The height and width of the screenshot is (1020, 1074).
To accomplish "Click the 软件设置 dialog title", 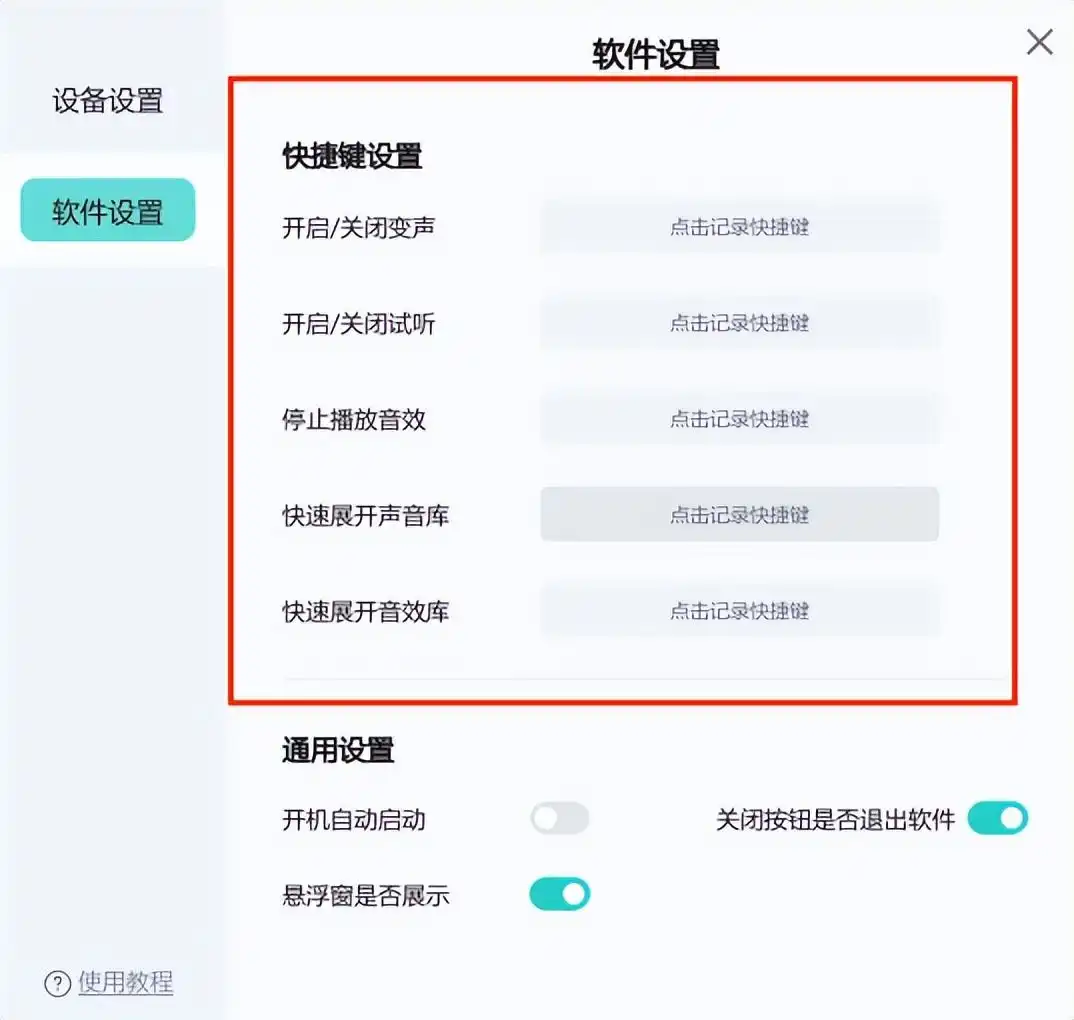I will click(x=655, y=55).
